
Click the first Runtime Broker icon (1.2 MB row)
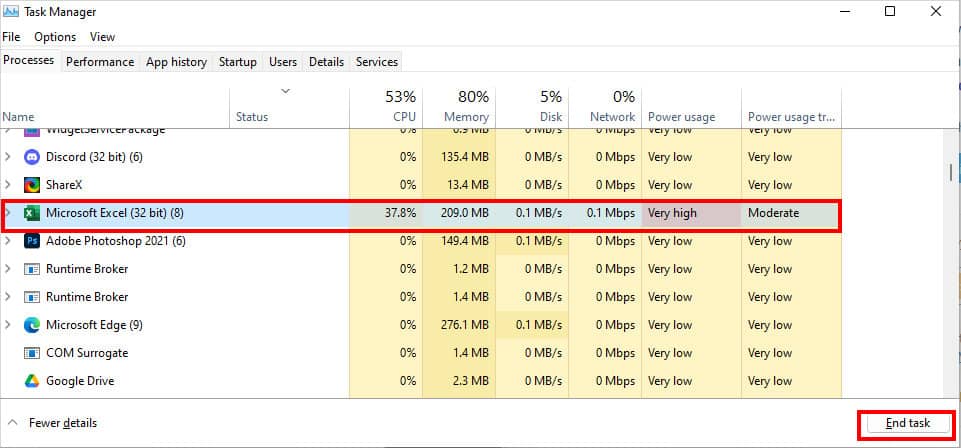pos(31,269)
